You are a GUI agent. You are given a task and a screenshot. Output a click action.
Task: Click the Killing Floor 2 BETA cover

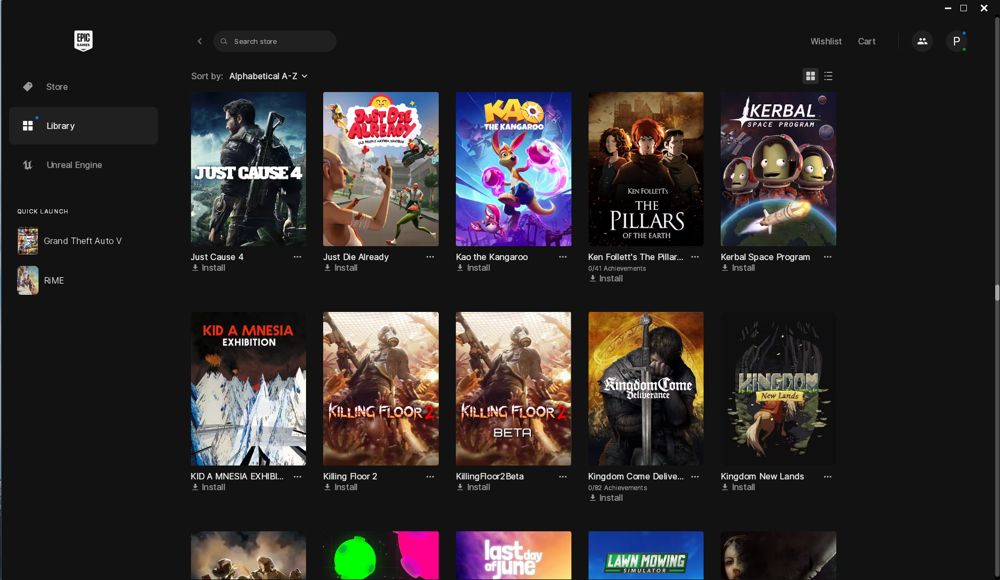[513, 389]
